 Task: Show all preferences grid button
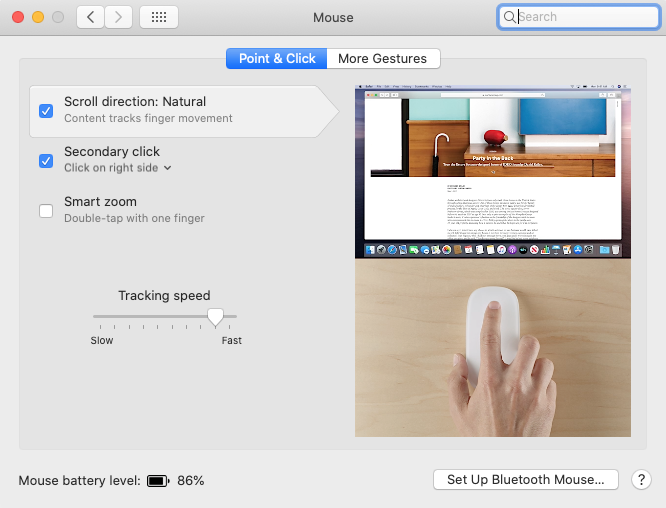[x=159, y=17]
